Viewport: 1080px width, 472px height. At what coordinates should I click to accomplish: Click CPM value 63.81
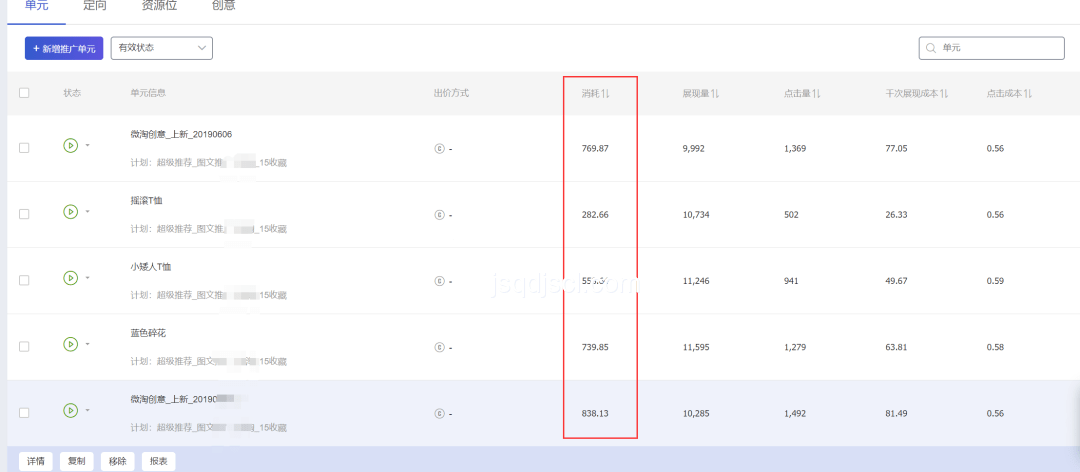click(x=897, y=347)
